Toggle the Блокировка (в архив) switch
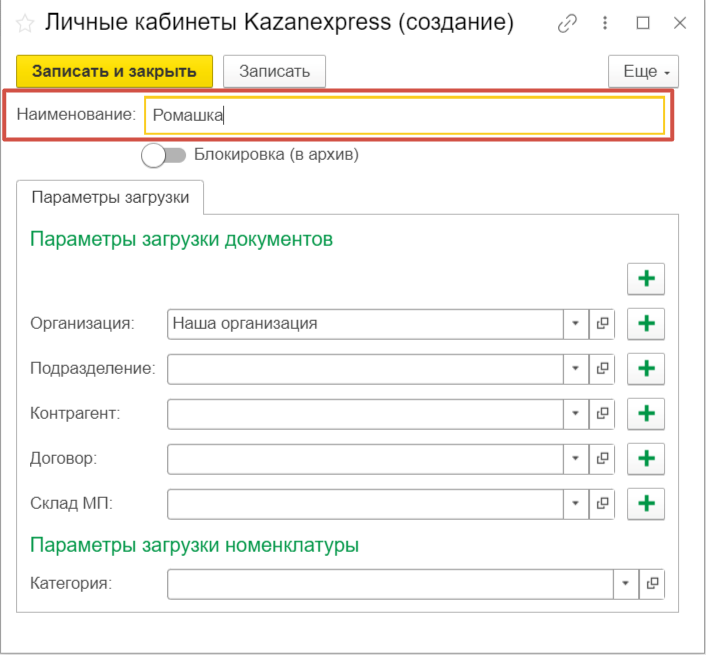Screen dimensions: 706x655 point(164,155)
